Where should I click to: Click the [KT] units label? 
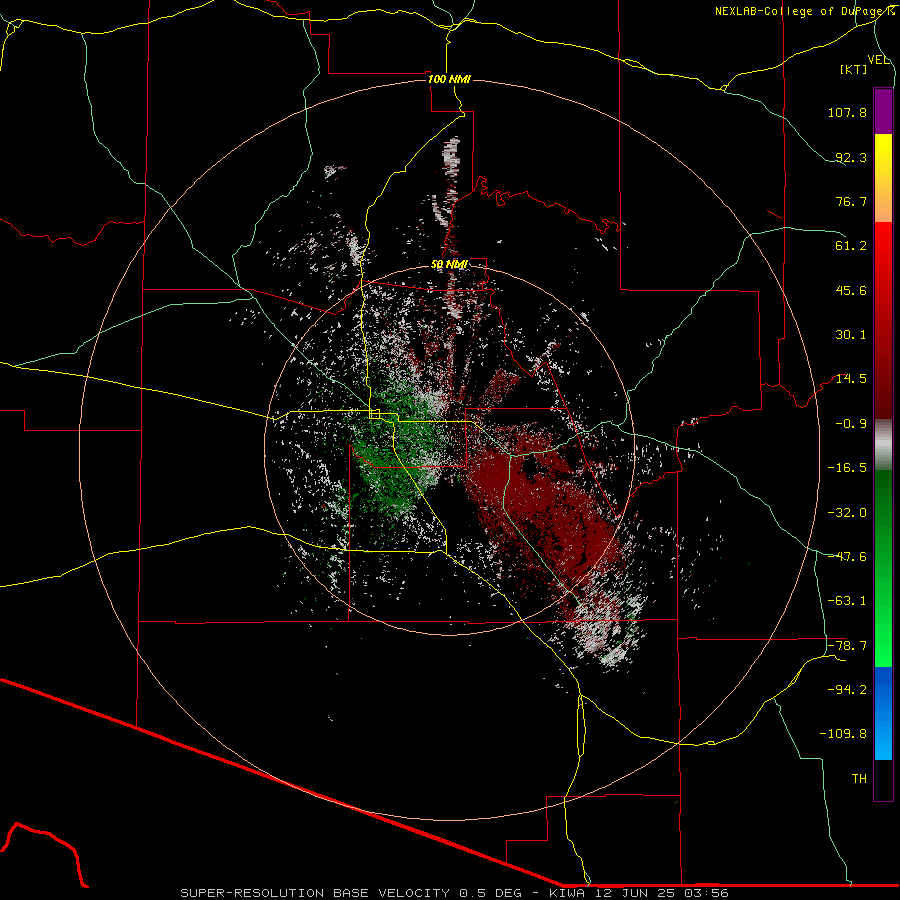pos(854,69)
